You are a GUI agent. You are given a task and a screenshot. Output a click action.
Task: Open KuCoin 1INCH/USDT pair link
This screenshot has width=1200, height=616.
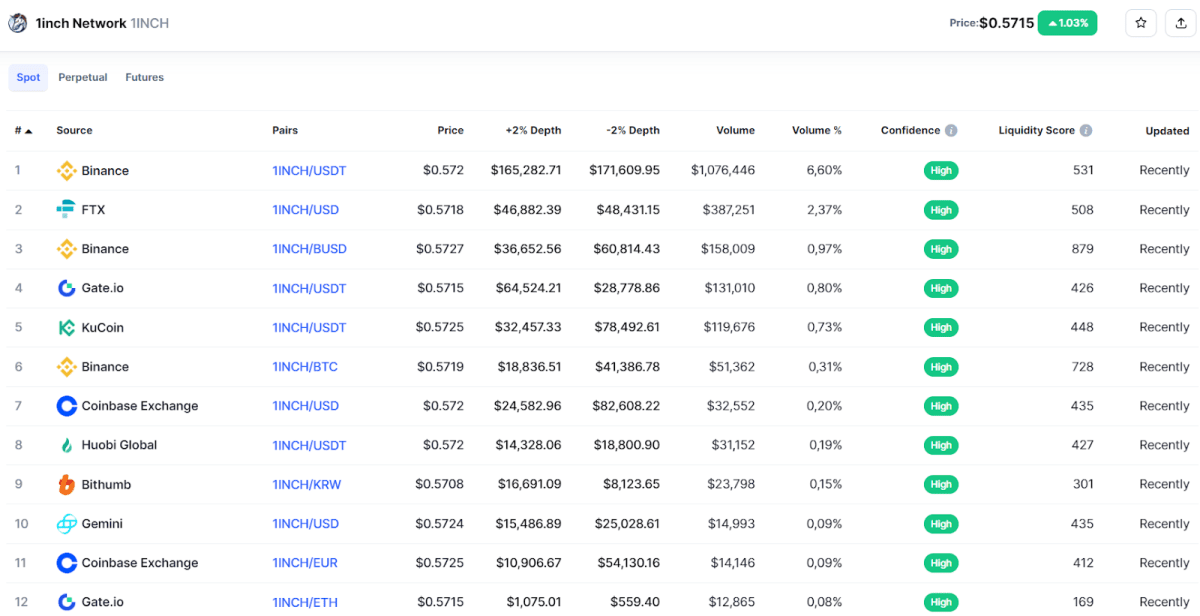tap(309, 327)
